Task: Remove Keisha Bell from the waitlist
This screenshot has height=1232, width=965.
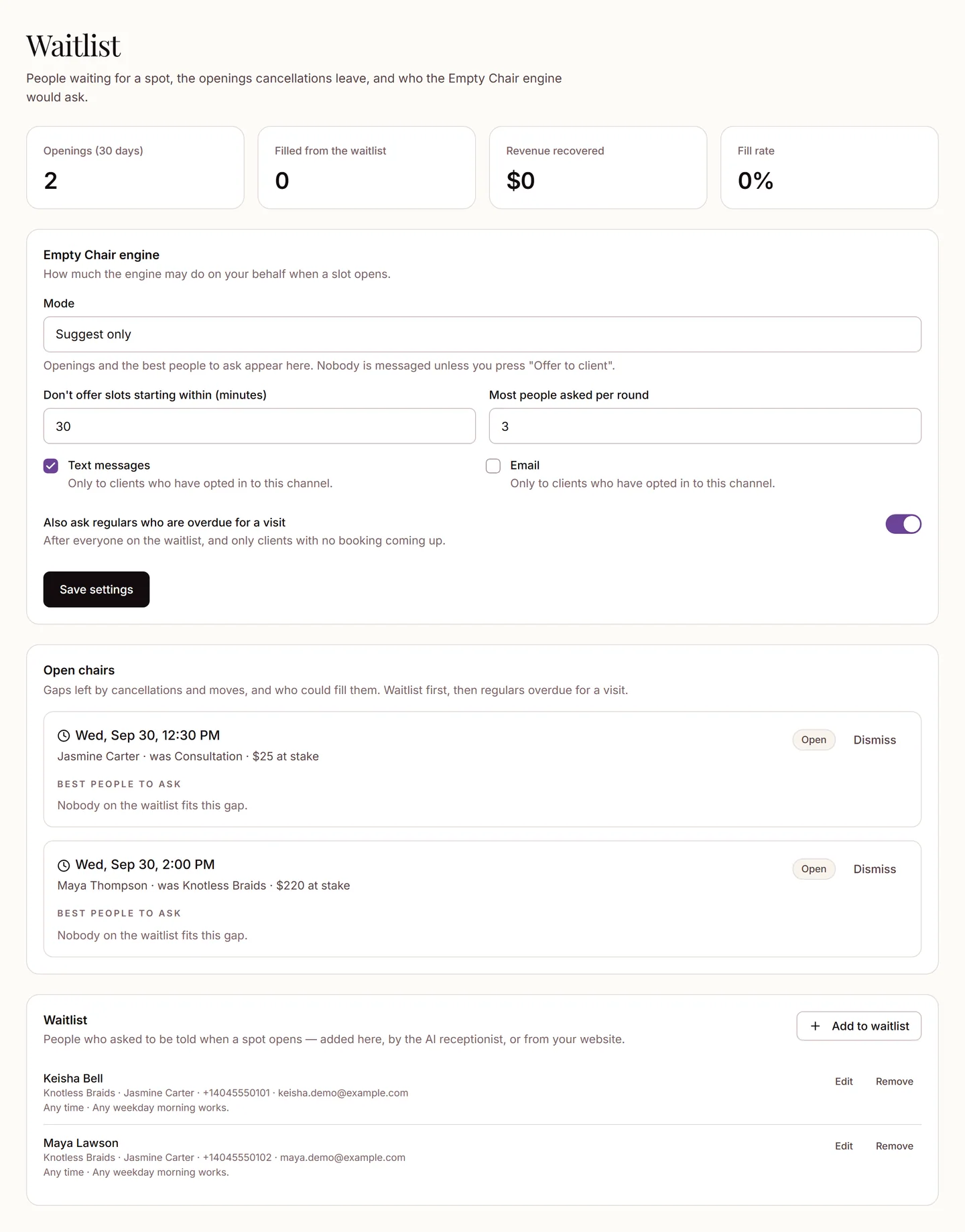Action: click(x=895, y=1081)
